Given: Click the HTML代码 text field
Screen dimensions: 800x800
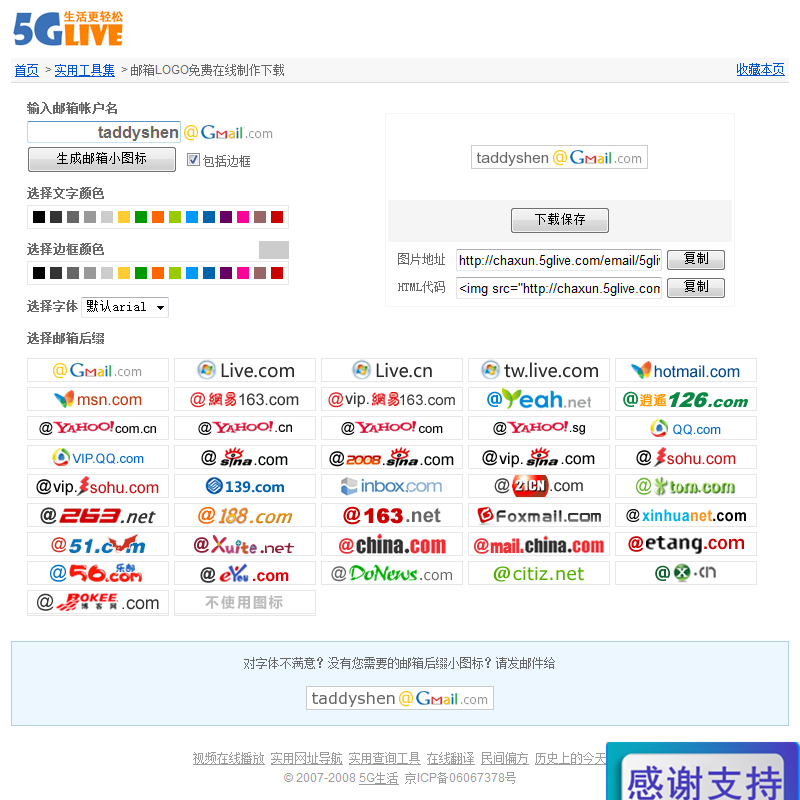Looking at the screenshot, I should click(x=559, y=288).
